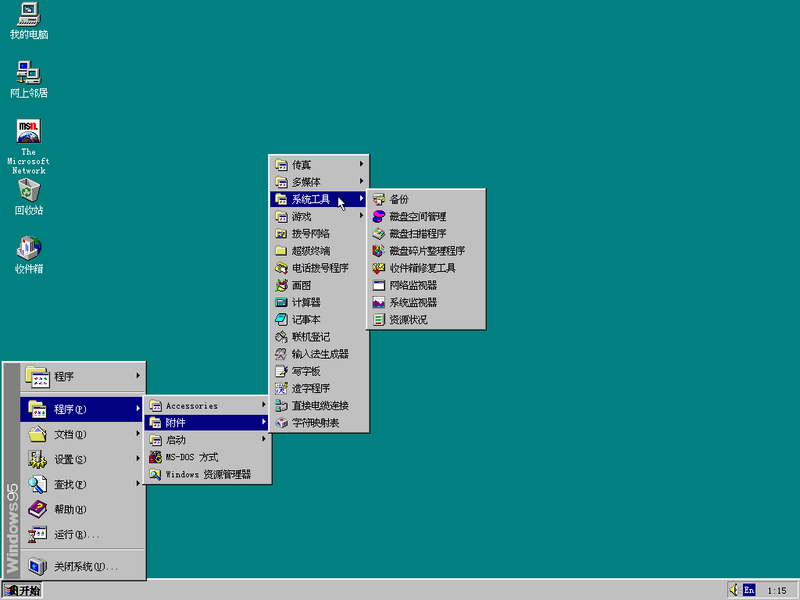
Task: Click the 网络监视器 icon
Action: tap(379, 285)
